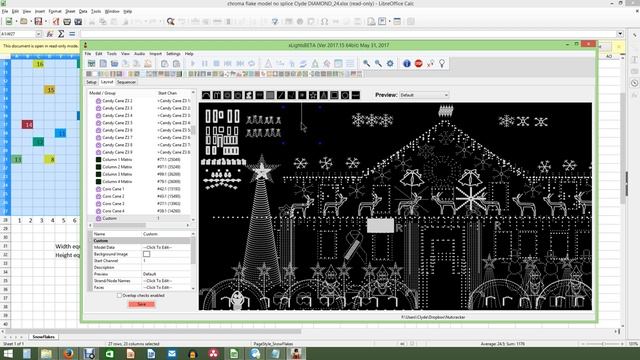Open the Save icon dropdown arrow in Calc

tap(45, 21)
